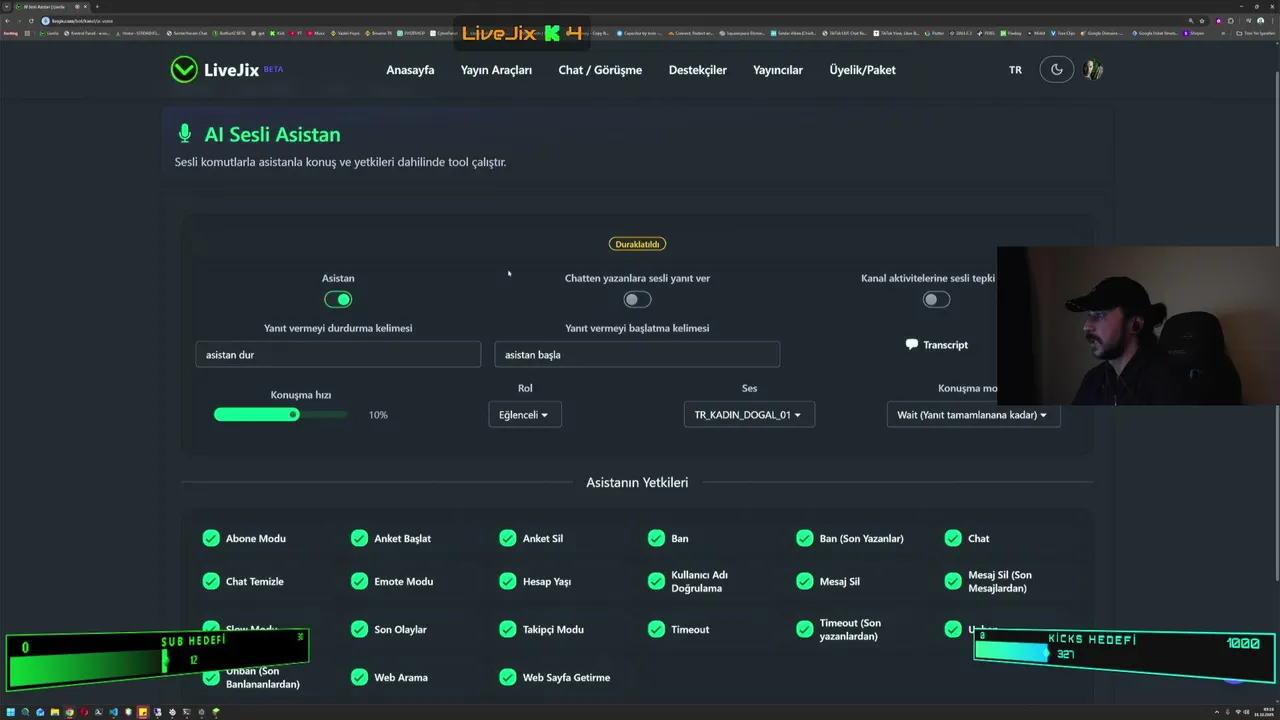Adjust the Konuşma hızı slider

coord(280,414)
